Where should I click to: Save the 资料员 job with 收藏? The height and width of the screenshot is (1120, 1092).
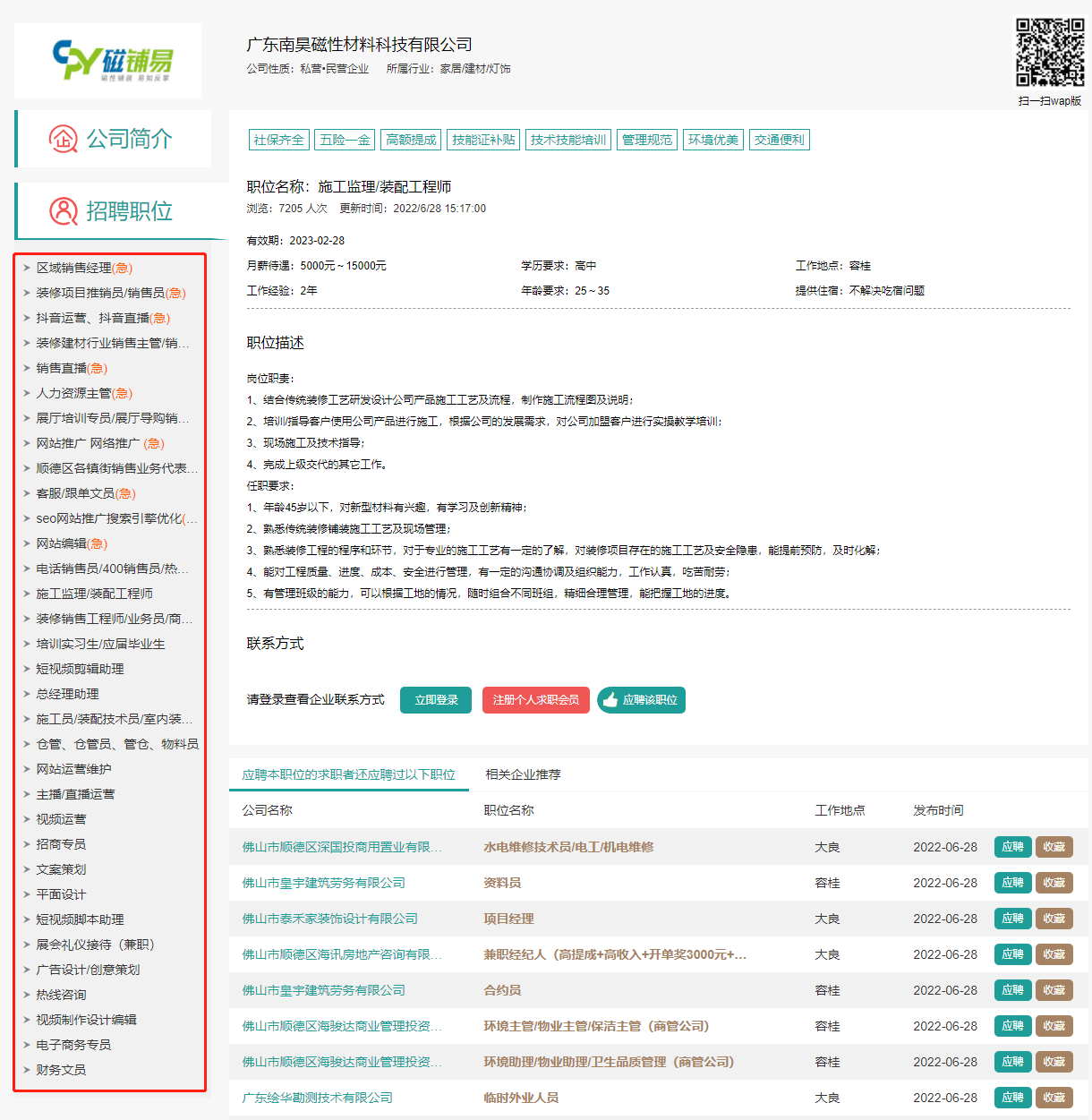point(1054,883)
